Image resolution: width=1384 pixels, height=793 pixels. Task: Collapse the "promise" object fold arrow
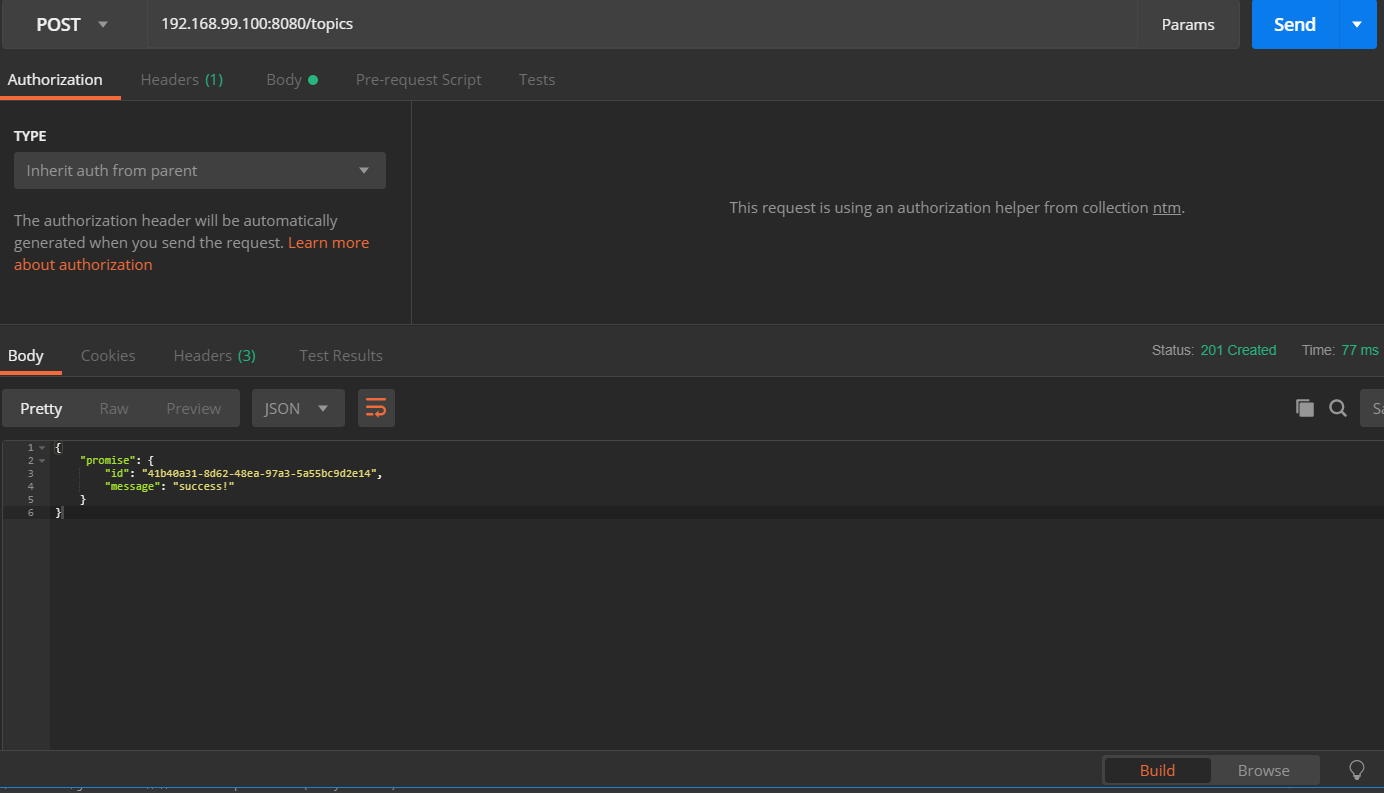point(42,460)
